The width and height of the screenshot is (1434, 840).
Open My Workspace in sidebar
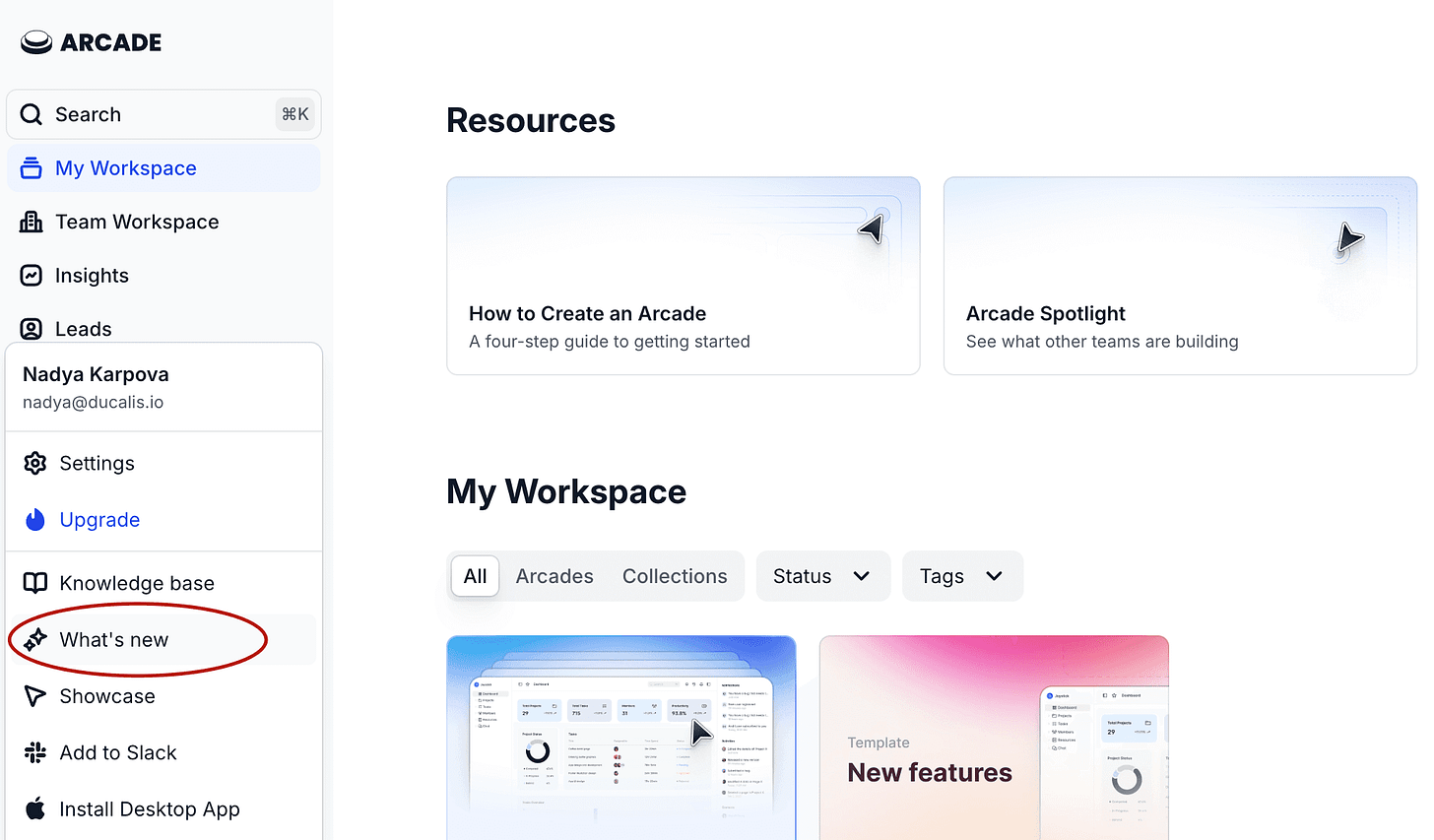pos(163,168)
